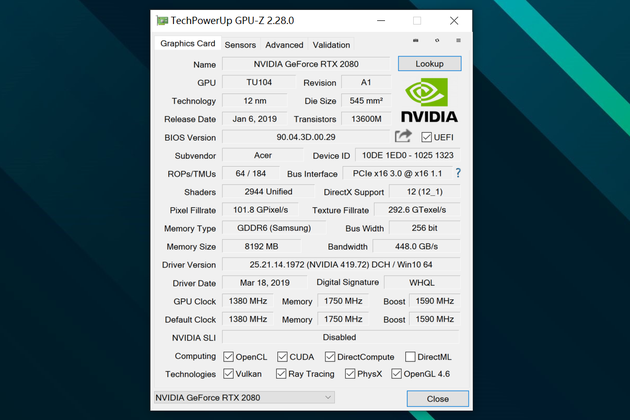Switch to the Validation tab
This screenshot has height=420, width=630.
click(331, 45)
